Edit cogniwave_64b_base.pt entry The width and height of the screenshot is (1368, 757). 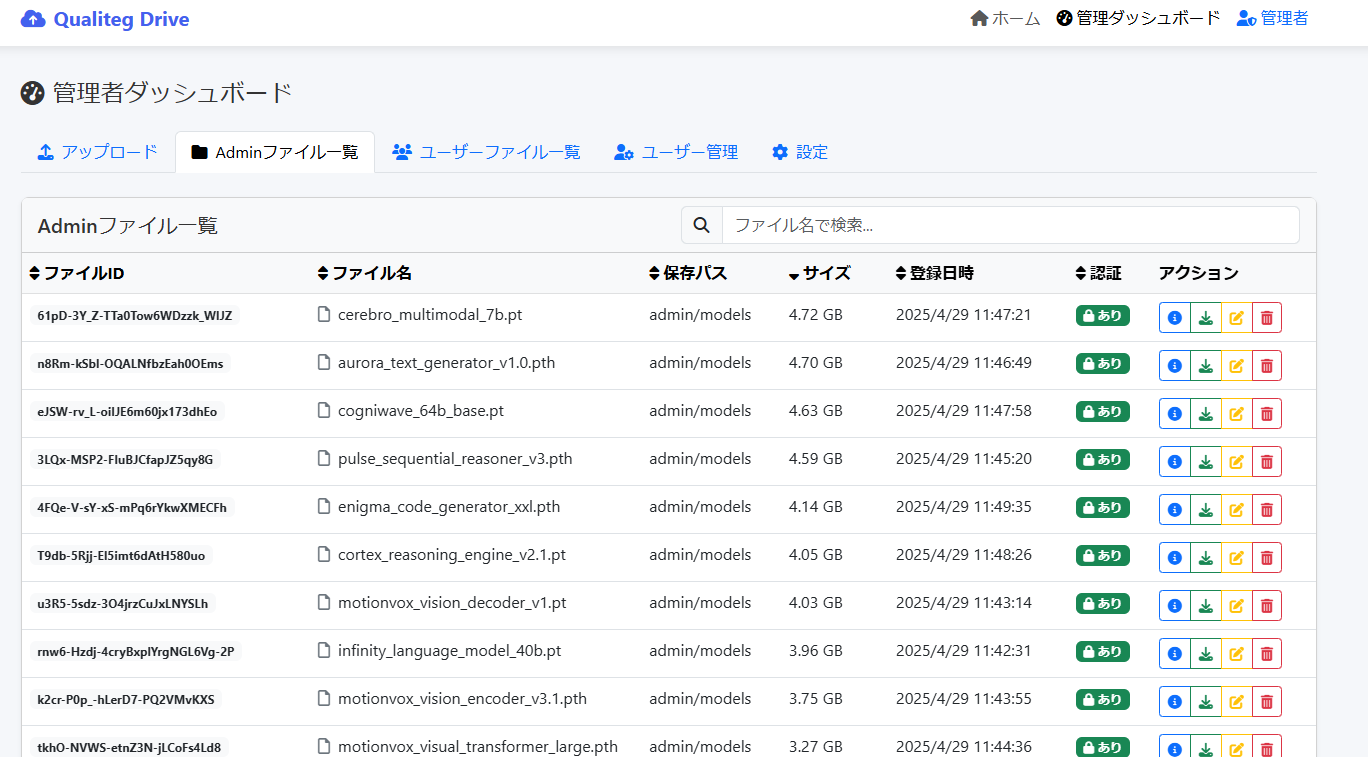tap(1236, 414)
